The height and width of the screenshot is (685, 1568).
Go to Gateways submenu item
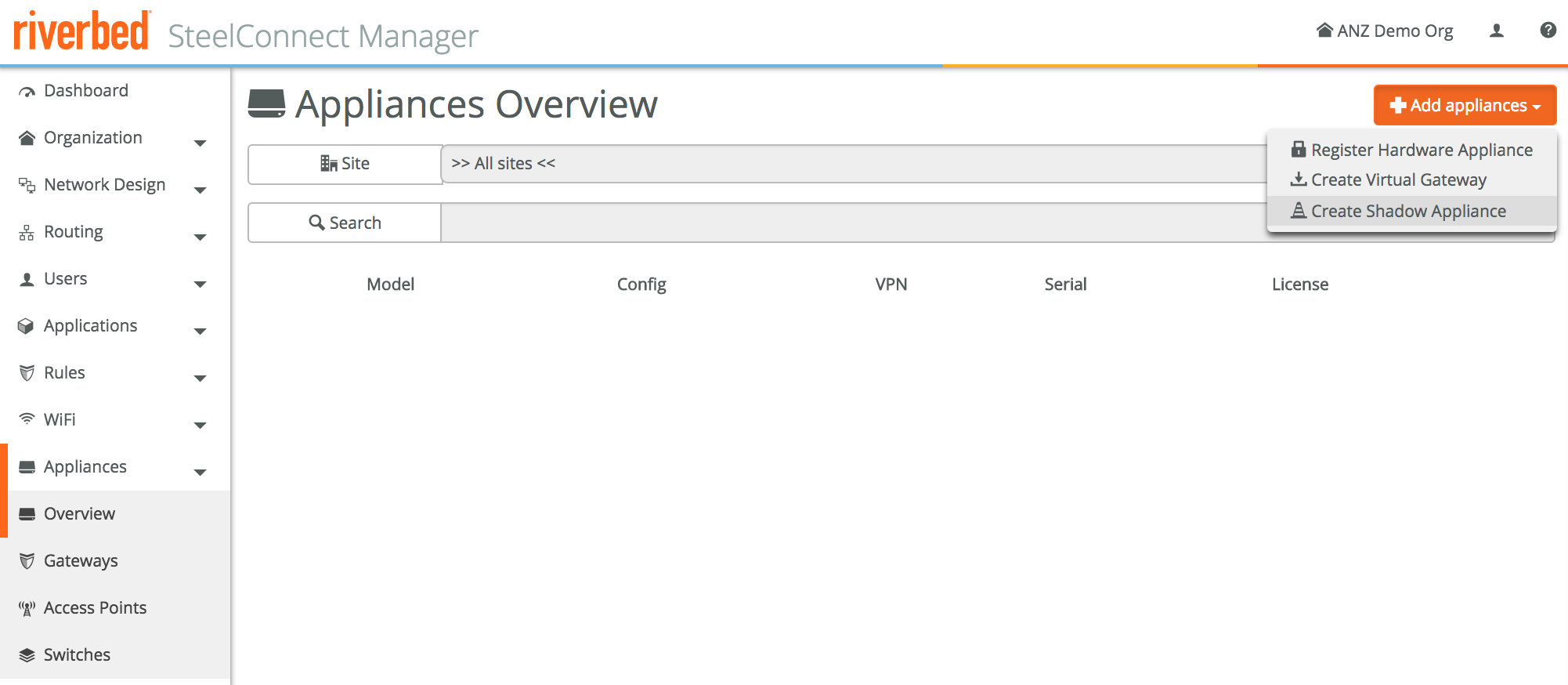(x=115, y=561)
